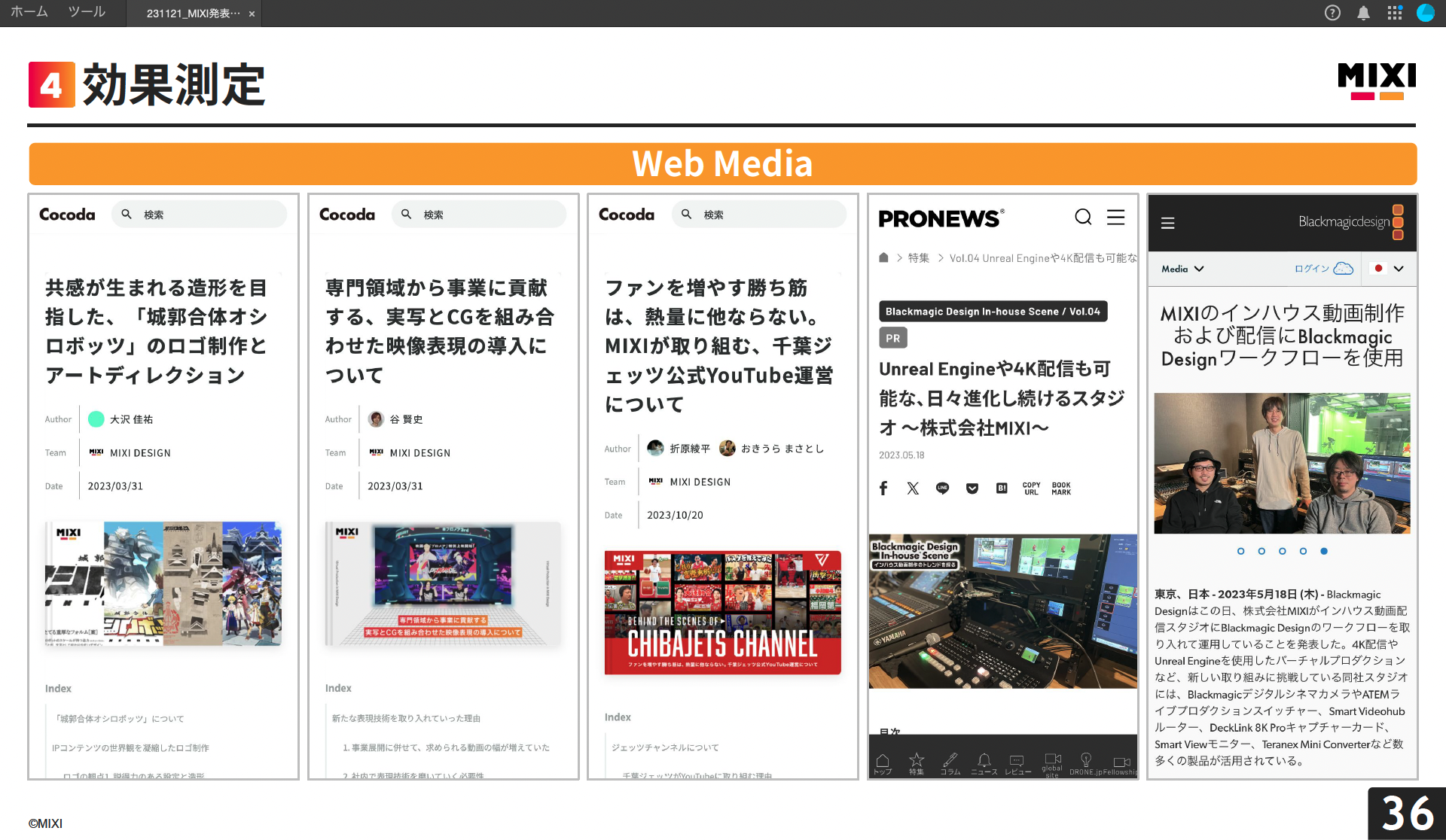This screenshot has width=1446, height=840.
Task: Share the article using the LINE icon
Action: (x=942, y=488)
